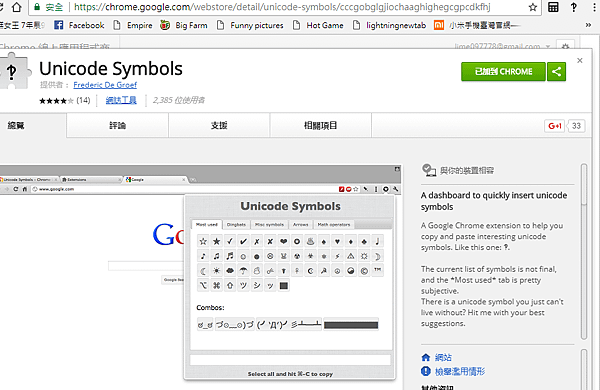Image resolution: width=600 pixels, height=390 pixels.
Task: Click the G+1 button
Action: click(x=554, y=126)
